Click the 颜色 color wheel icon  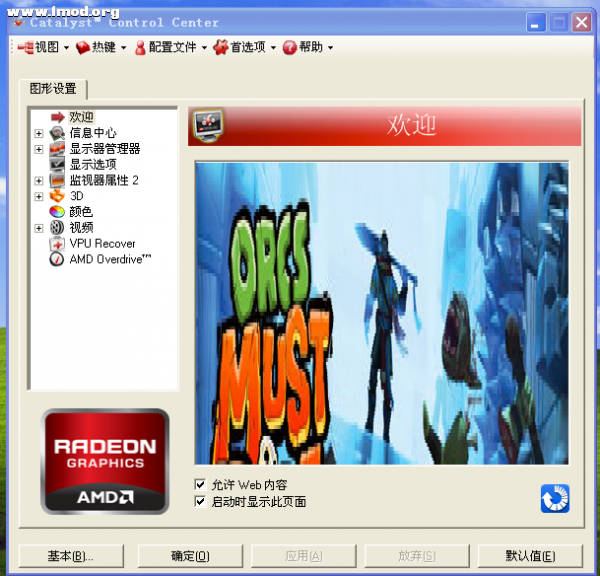pyautogui.click(x=57, y=211)
